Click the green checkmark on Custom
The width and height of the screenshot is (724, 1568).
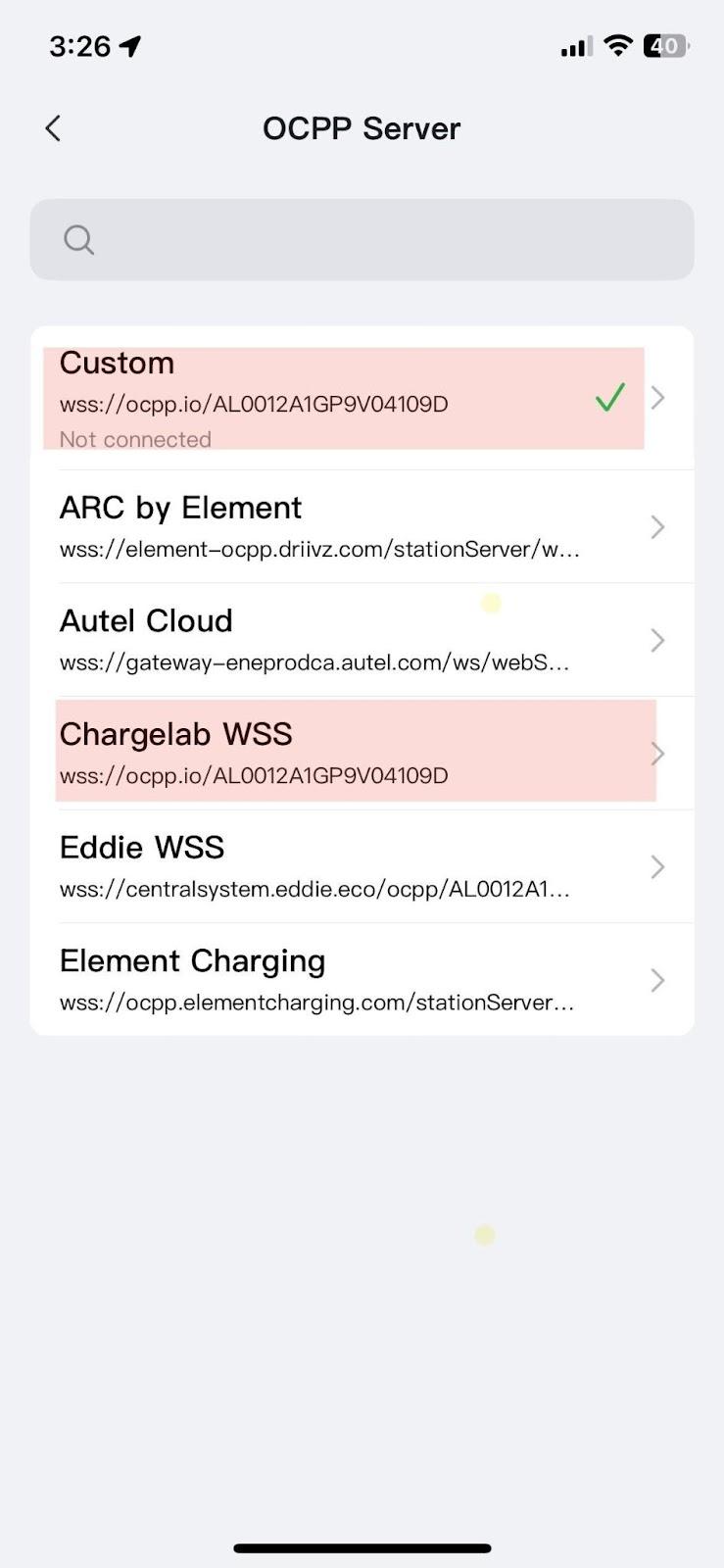coord(609,397)
